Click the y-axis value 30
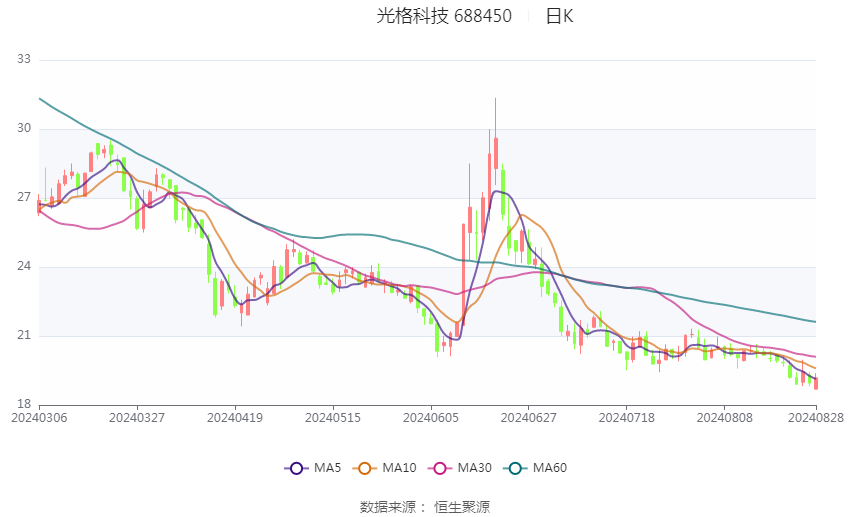This screenshot has width=850, height=517. [x=24, y=128]
